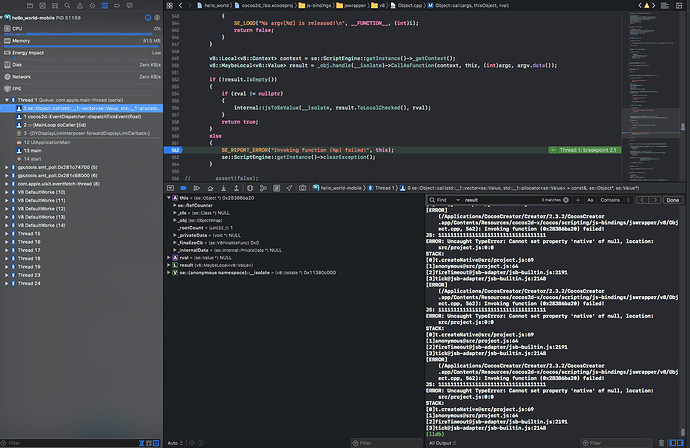Toggle breakpoints activation blue icon
Screen dimensions: 690x448
click(184, 188)
